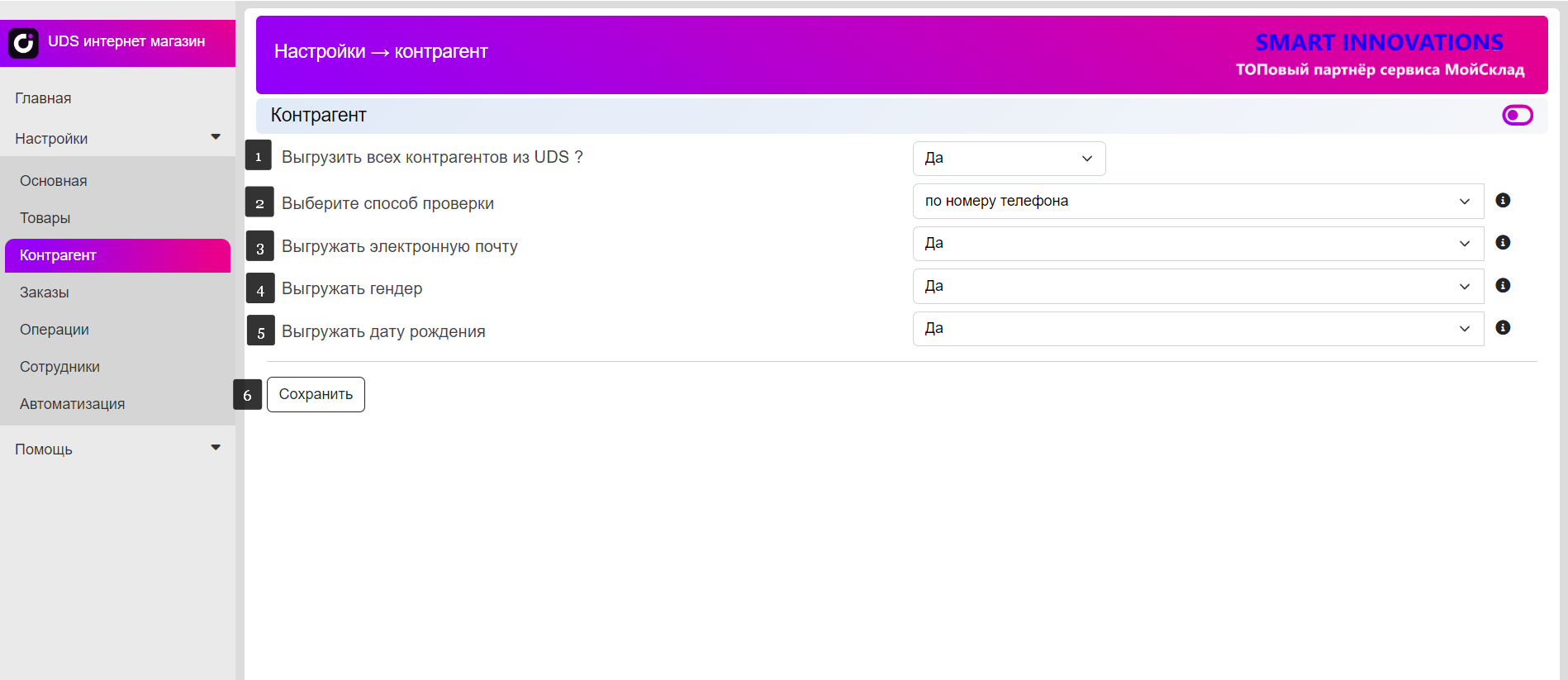Click info icon beside verification method
Image resolution: width=1568 pixels, height=680 pixels.
1503,201
